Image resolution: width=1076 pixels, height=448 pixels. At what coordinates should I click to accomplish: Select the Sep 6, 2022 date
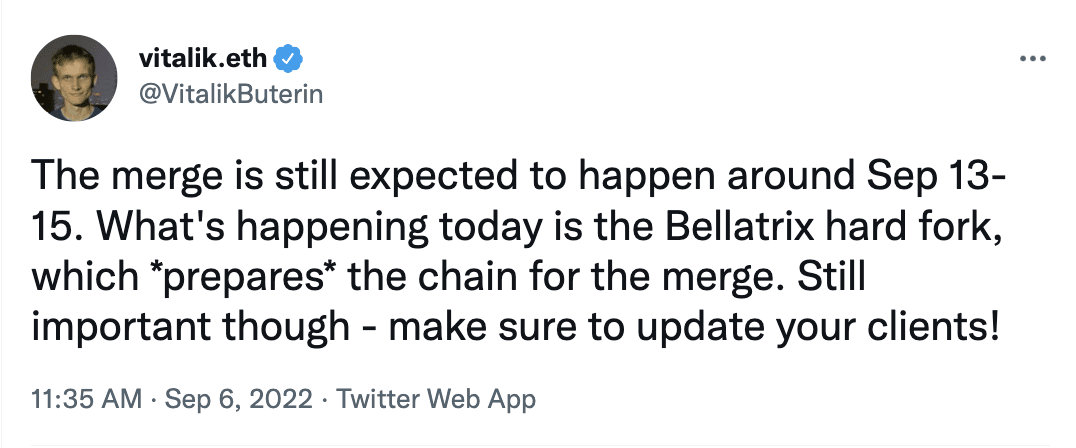point(237,399)
